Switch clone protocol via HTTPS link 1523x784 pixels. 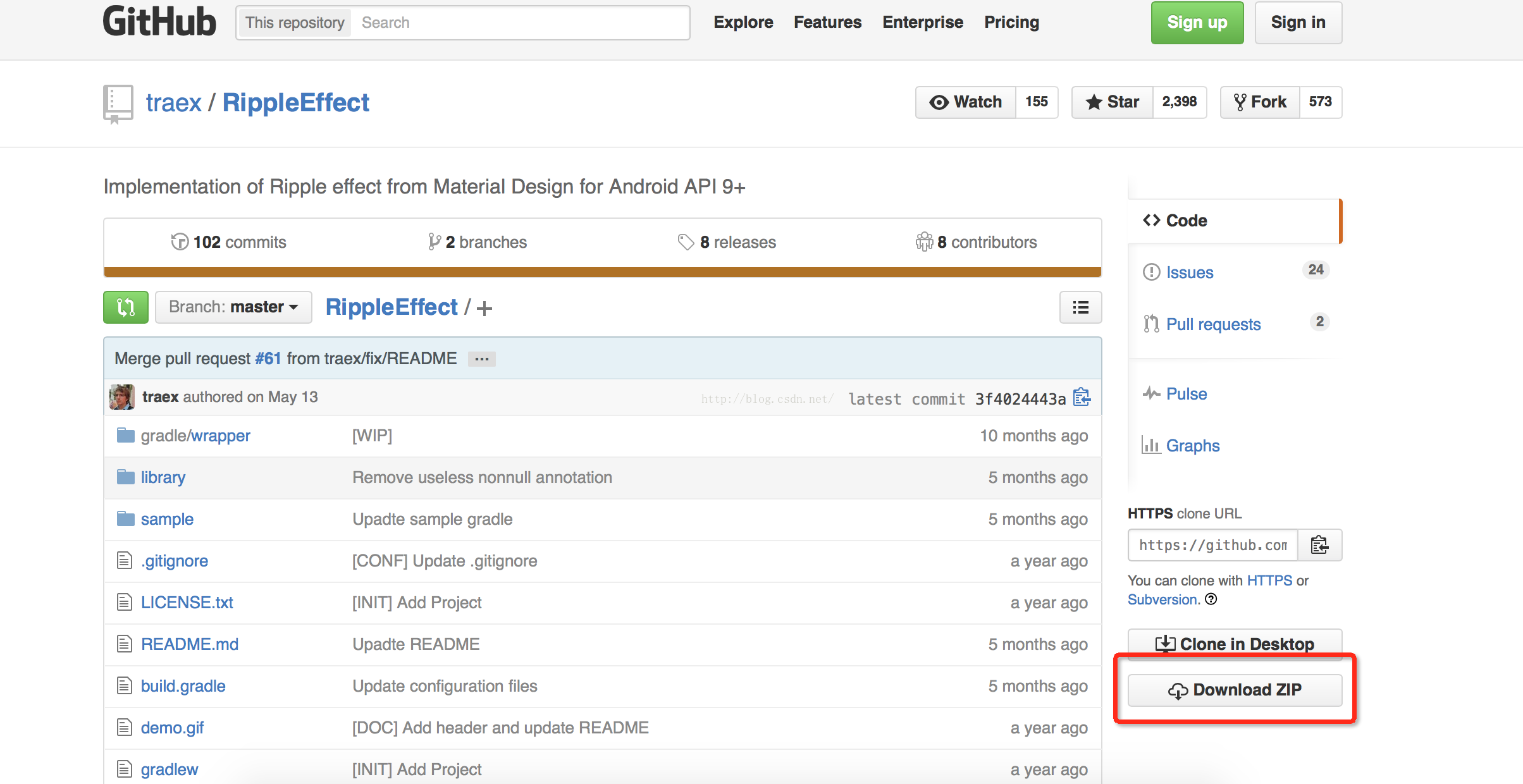coord(1269,580)
